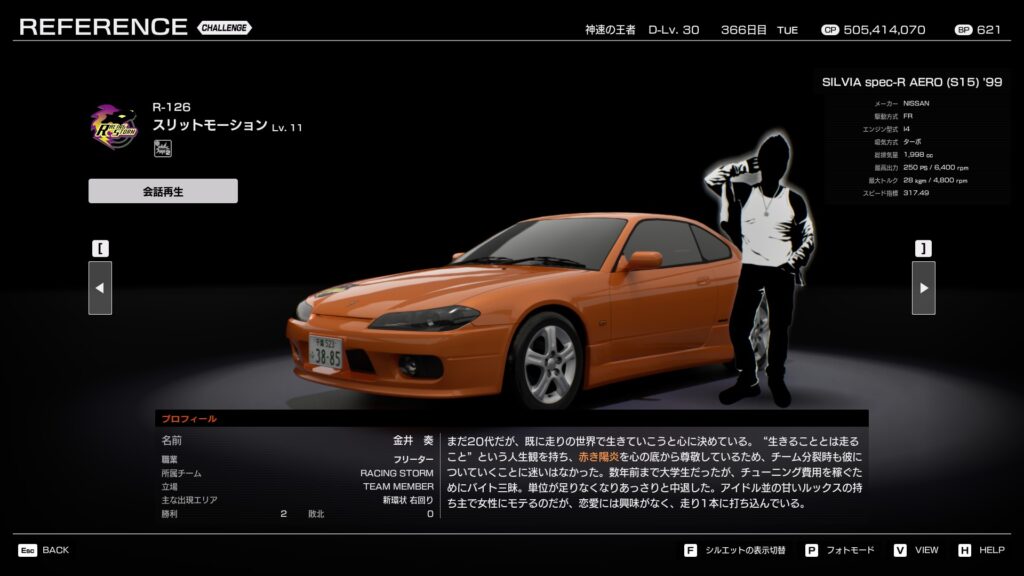Open フォトモード photo mode

(853, 550)
